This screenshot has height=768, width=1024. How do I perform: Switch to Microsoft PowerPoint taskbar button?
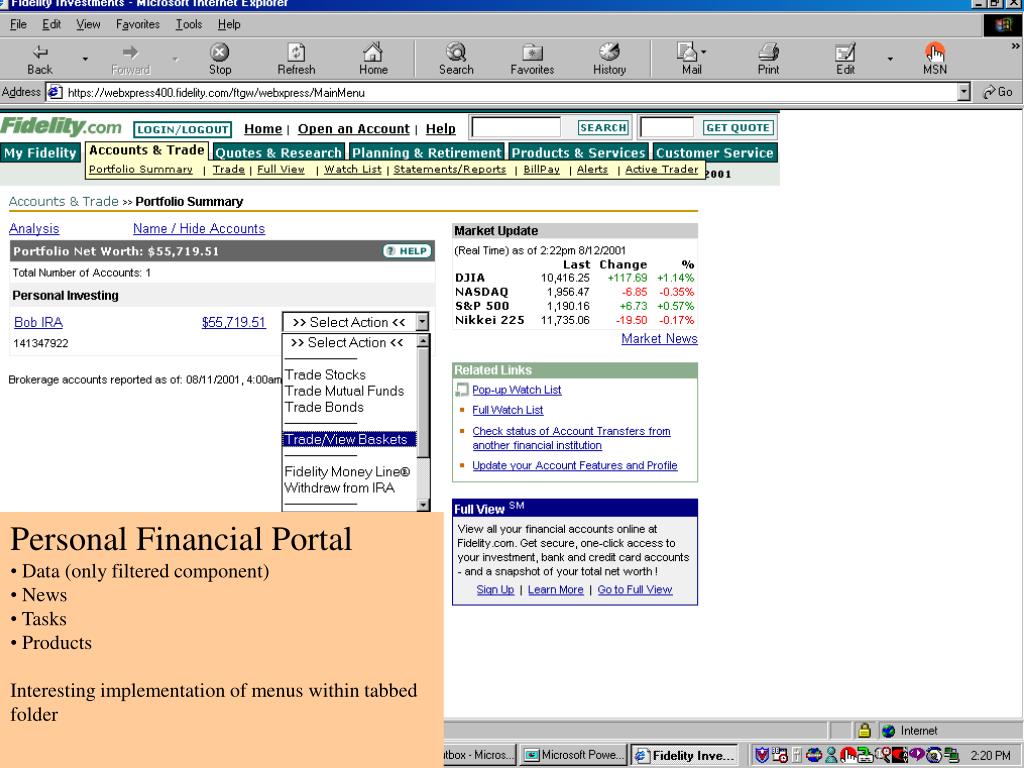[x=573, y=755]
